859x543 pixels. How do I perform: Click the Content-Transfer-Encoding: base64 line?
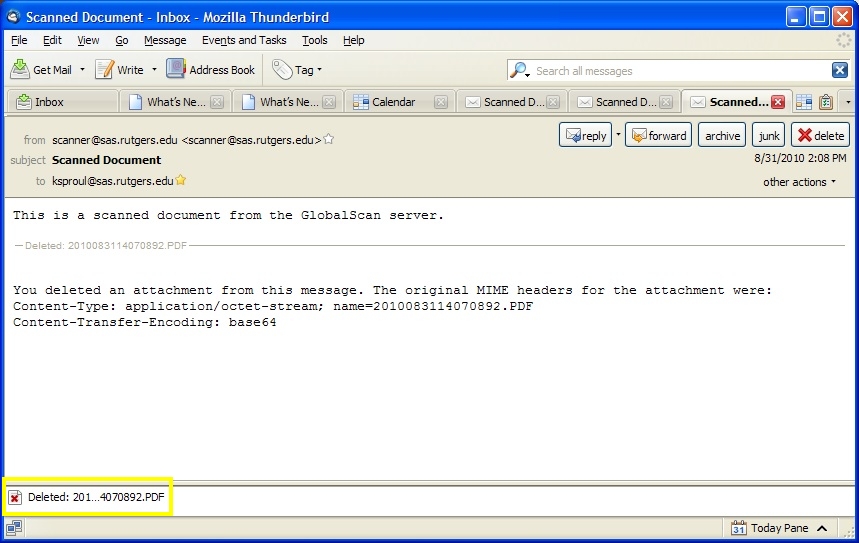point(145,322)
